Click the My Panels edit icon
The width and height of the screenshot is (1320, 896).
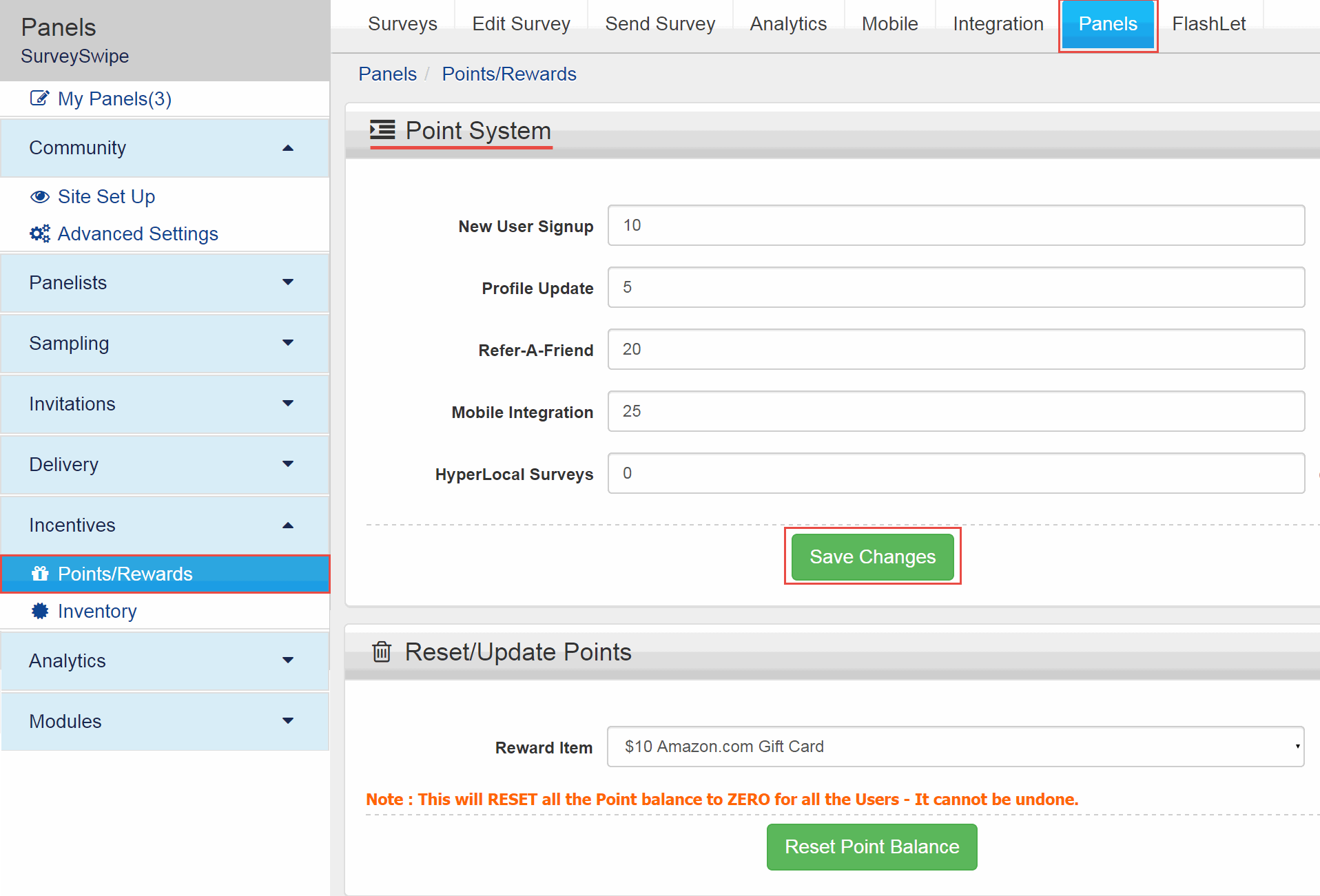pos(39,98)
